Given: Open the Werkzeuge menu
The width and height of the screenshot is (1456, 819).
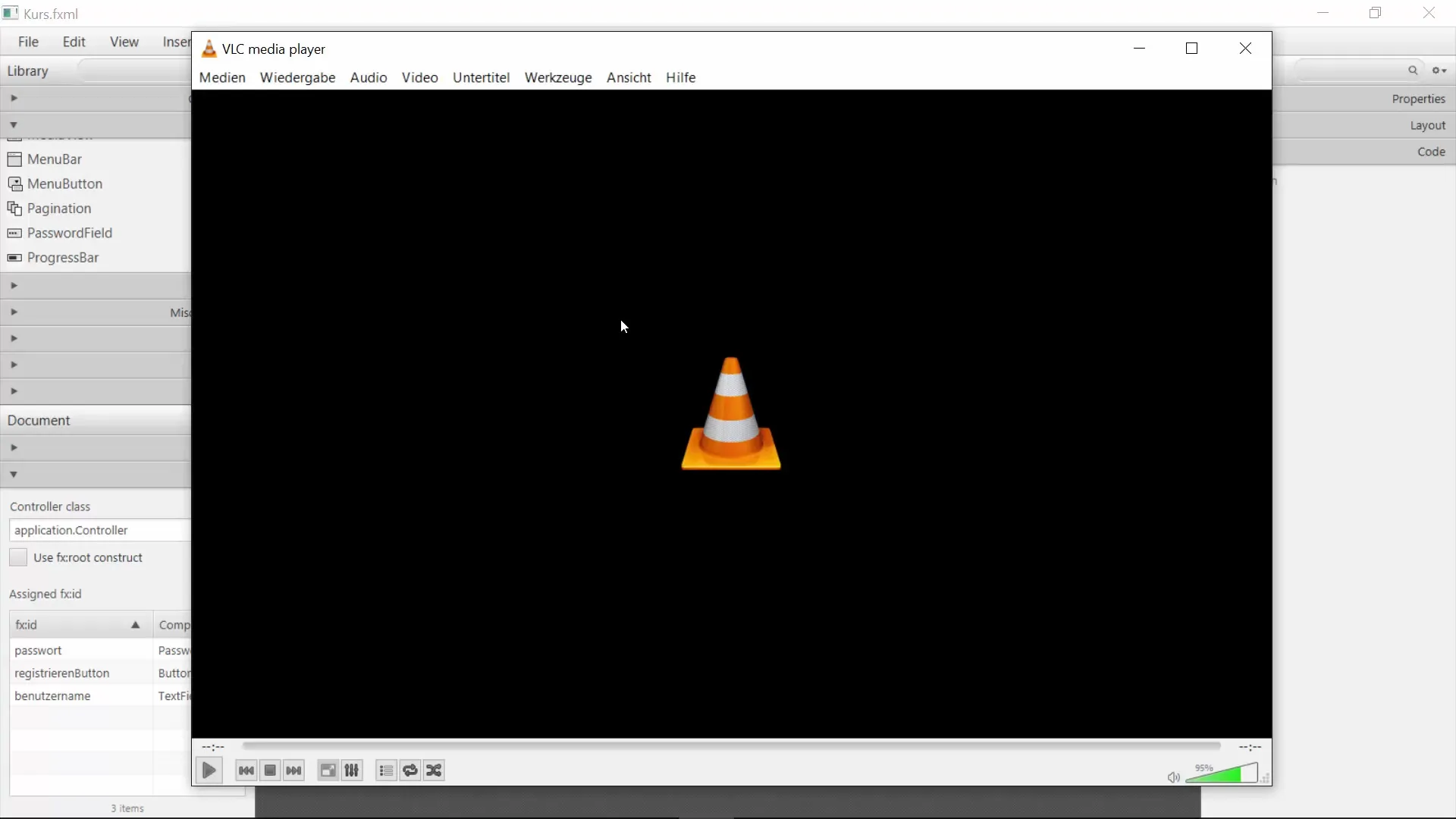Looking at the screenshot, I should [558, 77].
